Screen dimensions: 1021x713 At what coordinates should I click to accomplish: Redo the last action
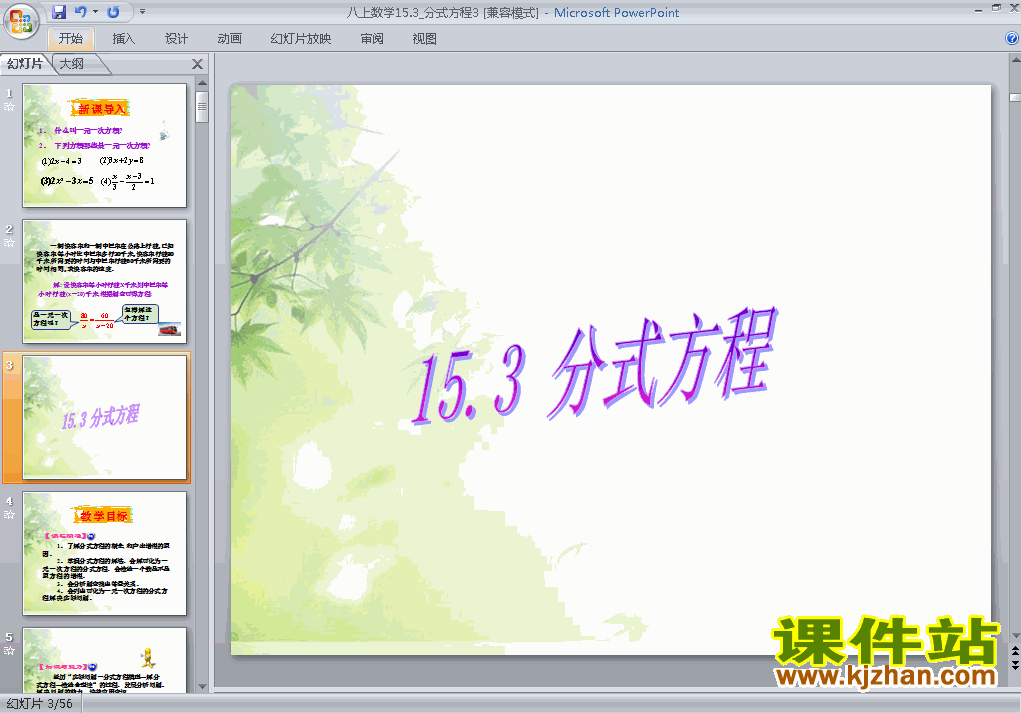(x=113, y=12)
